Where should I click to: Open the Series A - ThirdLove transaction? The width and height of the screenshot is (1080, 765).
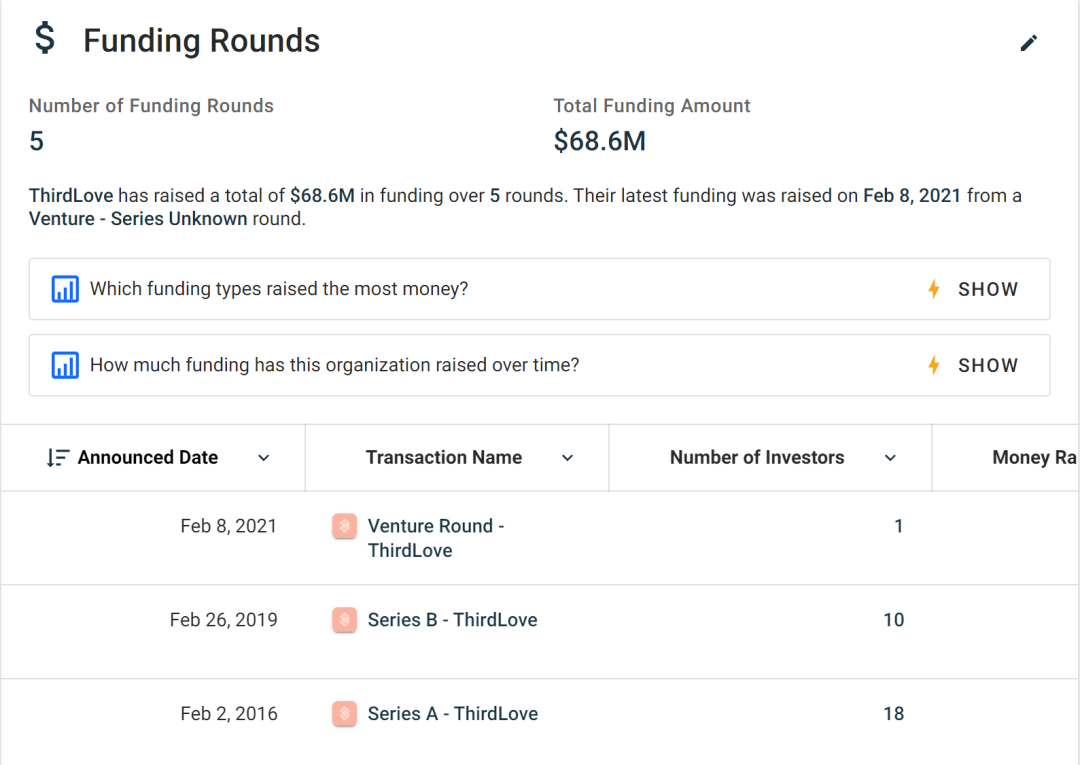point(452,714)
